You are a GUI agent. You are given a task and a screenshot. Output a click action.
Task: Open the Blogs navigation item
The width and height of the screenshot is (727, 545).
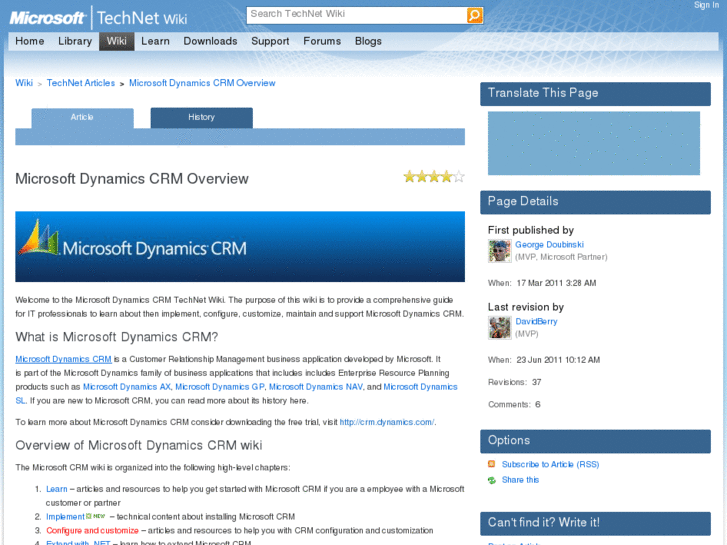click(x=368, y=41)
